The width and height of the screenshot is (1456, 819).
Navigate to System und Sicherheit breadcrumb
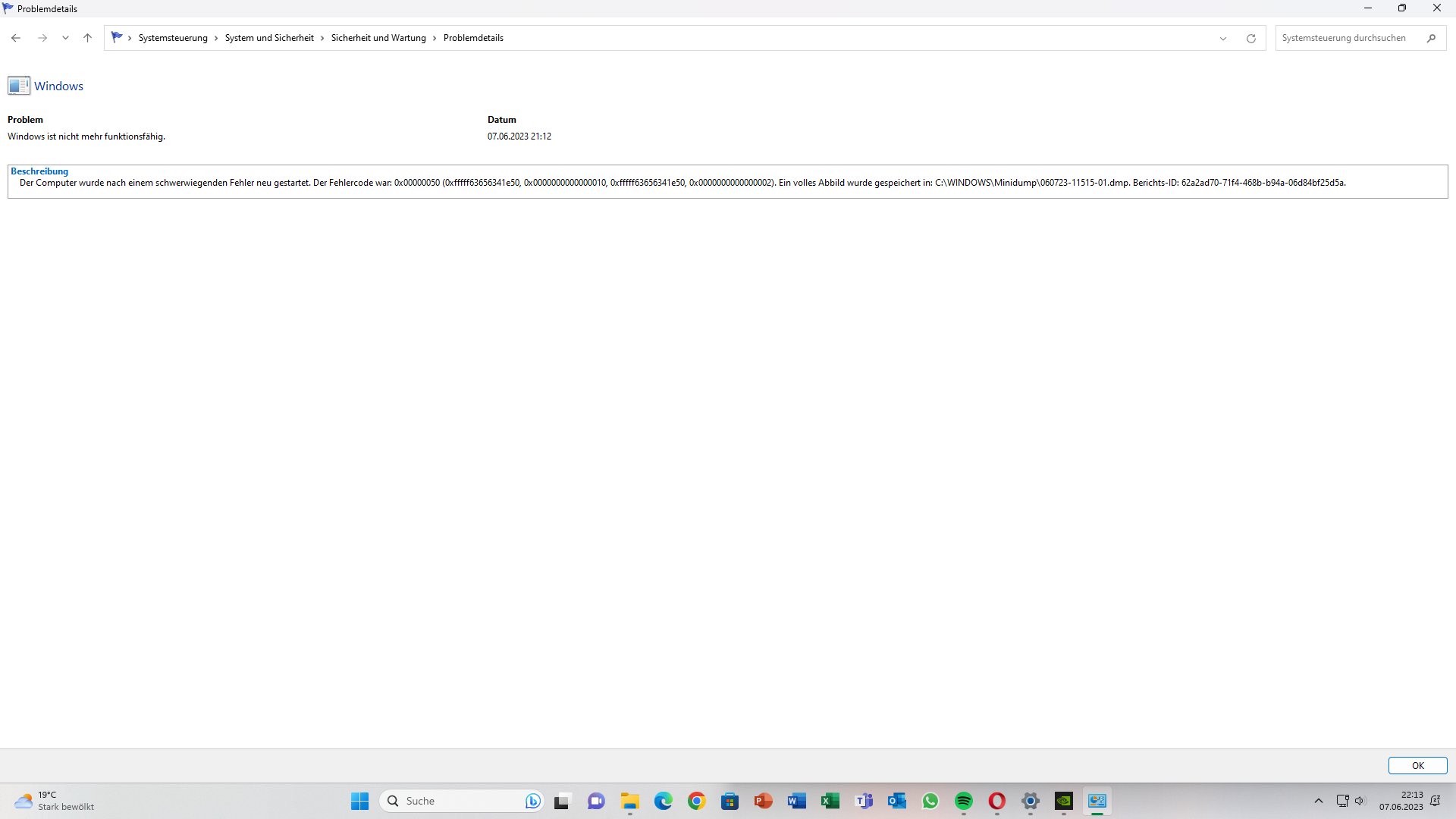point(269,37)
